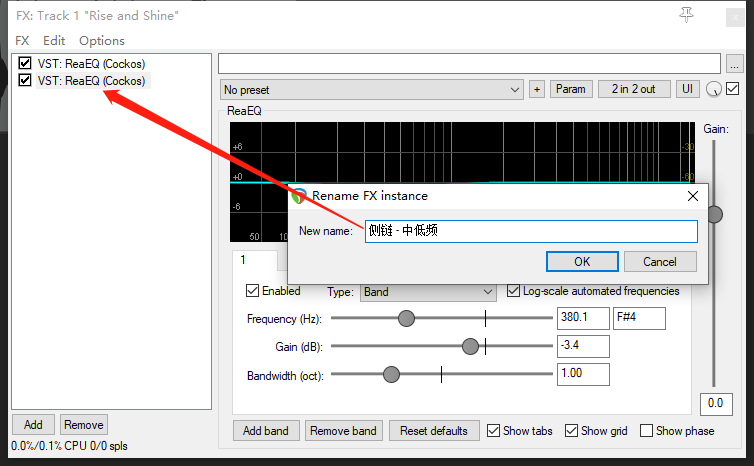Click the plus preset button
This screenshot has height=466, width=754.
click(x=537, y=89)
